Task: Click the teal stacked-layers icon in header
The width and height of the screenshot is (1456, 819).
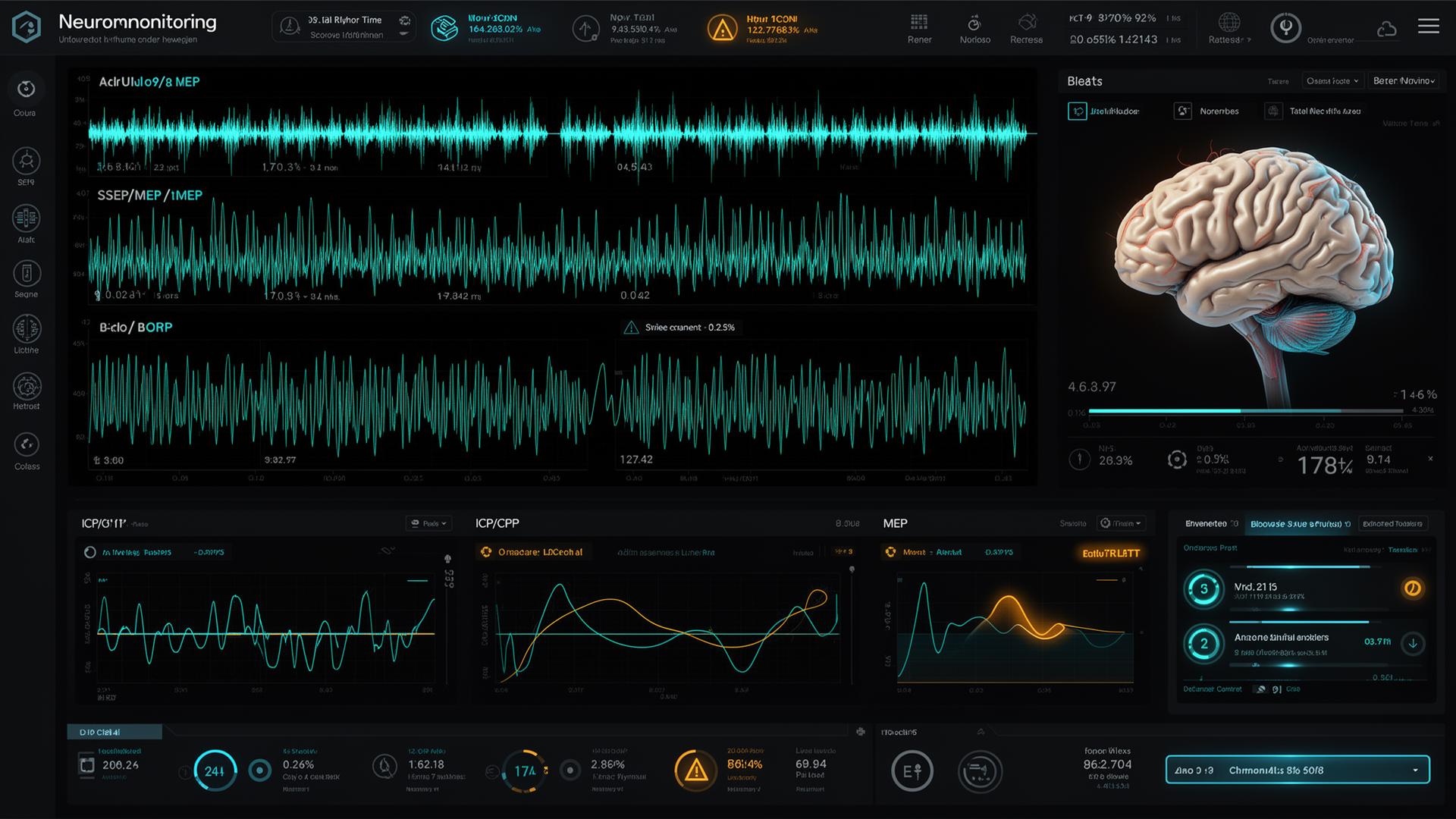Action: point(444,29)
